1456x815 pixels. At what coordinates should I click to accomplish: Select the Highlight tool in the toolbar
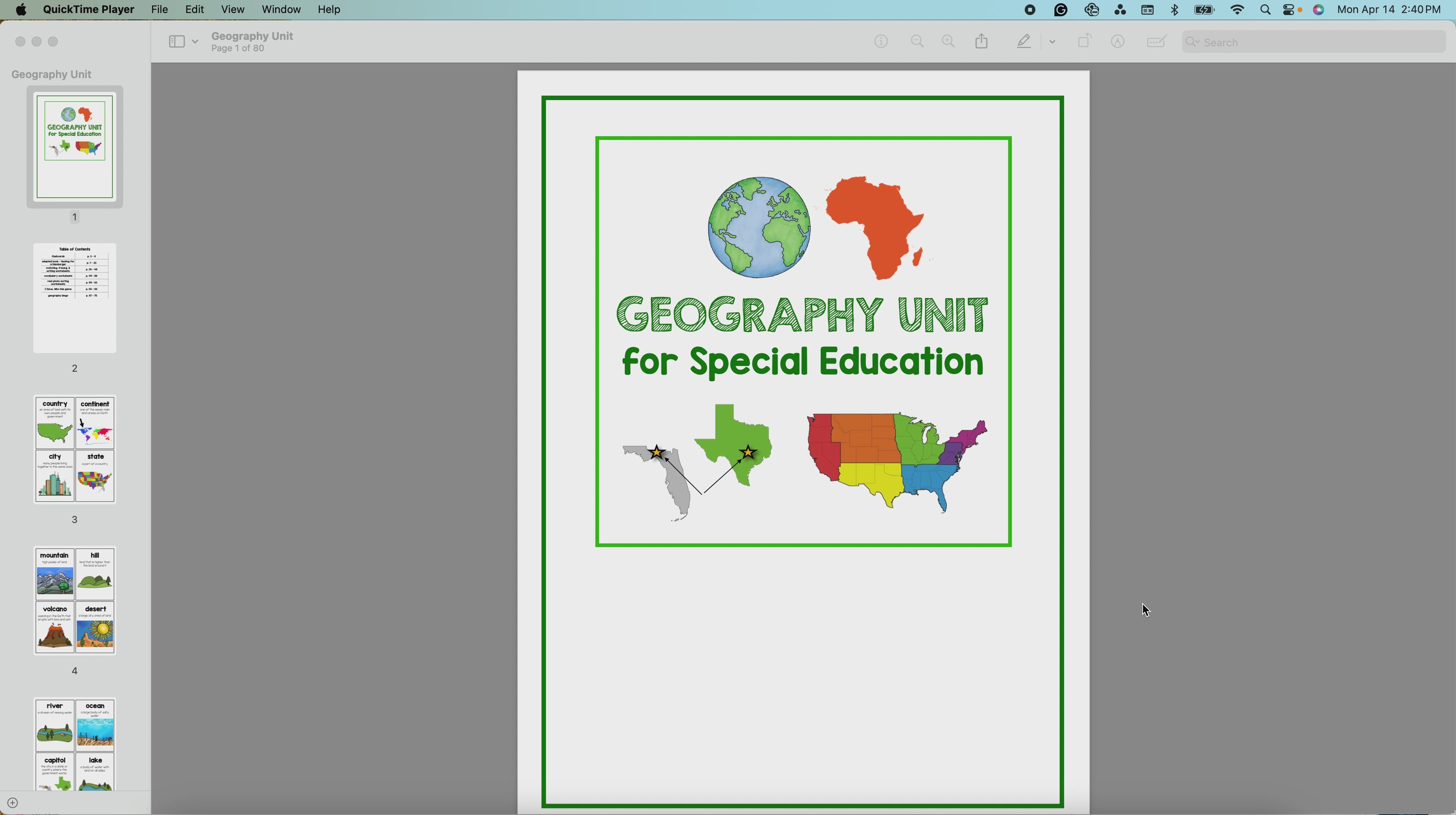(1024, 41)
